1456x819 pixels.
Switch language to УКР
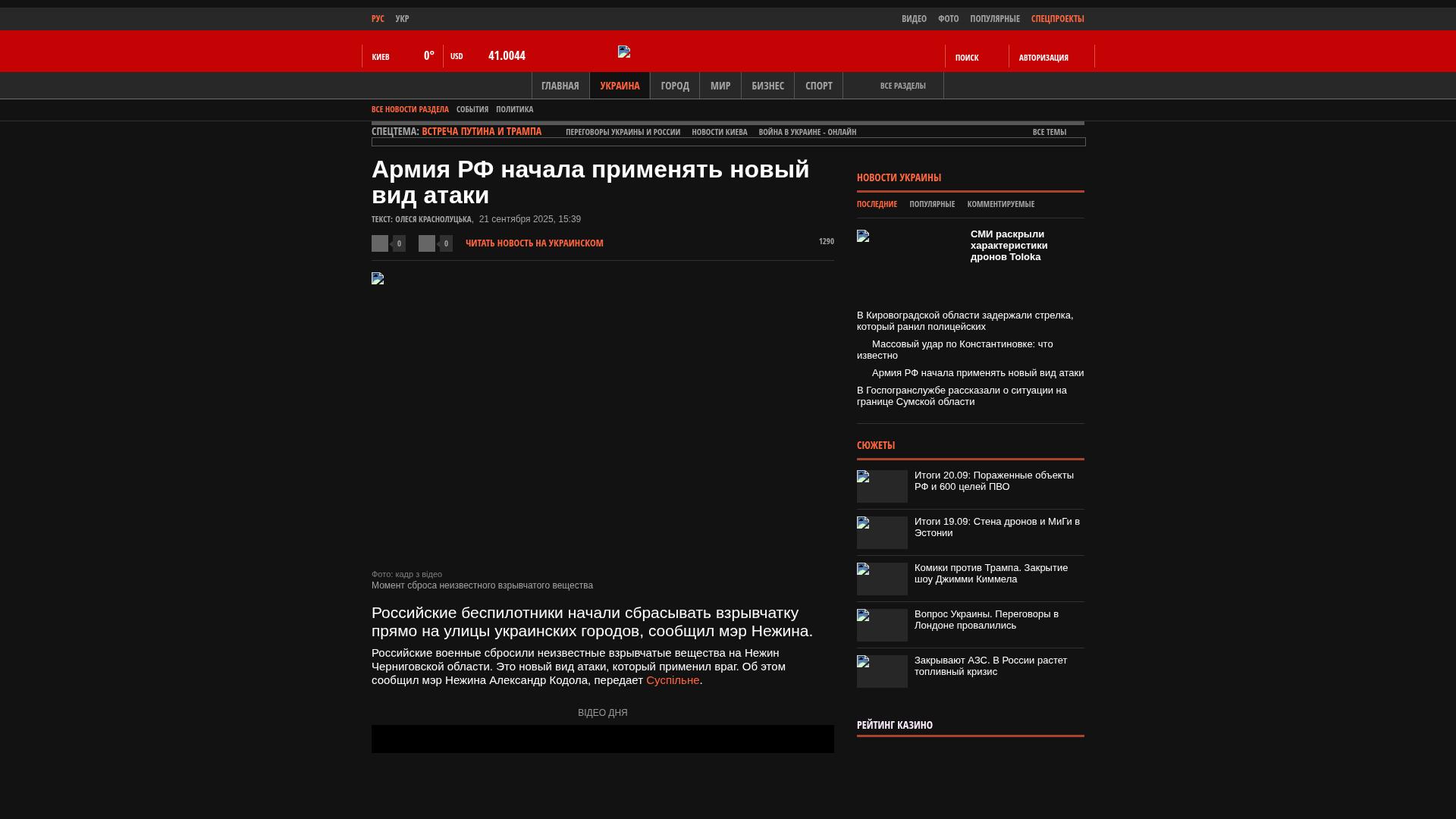click(402, 18)
